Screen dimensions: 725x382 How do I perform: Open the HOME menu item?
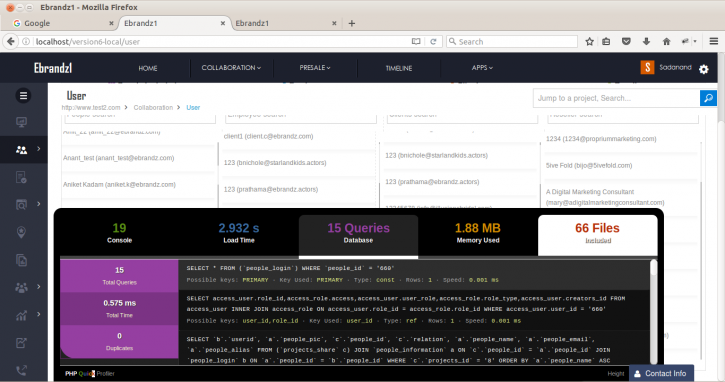point(148,68)
